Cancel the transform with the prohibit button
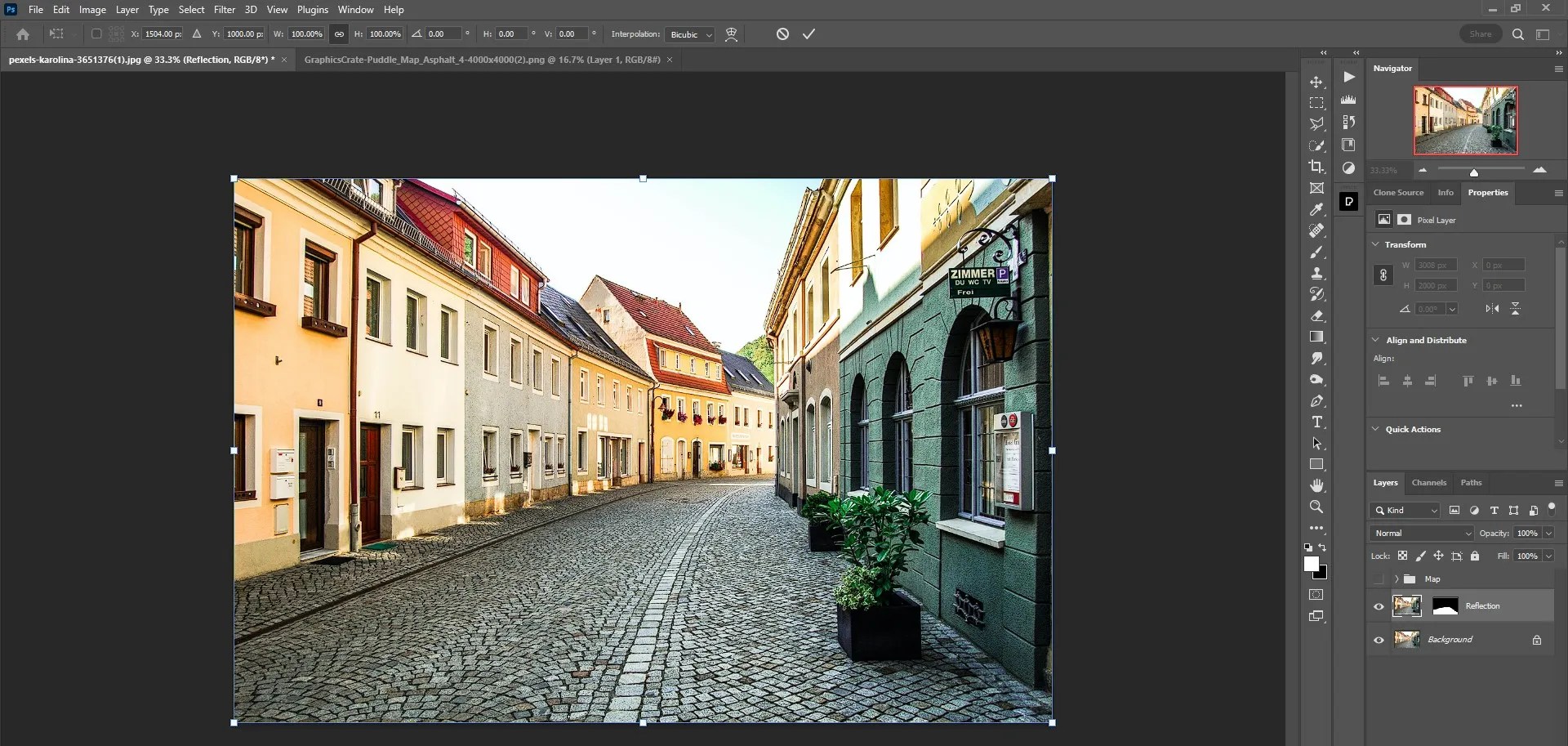The height and width of the screenshot is (746, 1568). (x=782, y=34)
